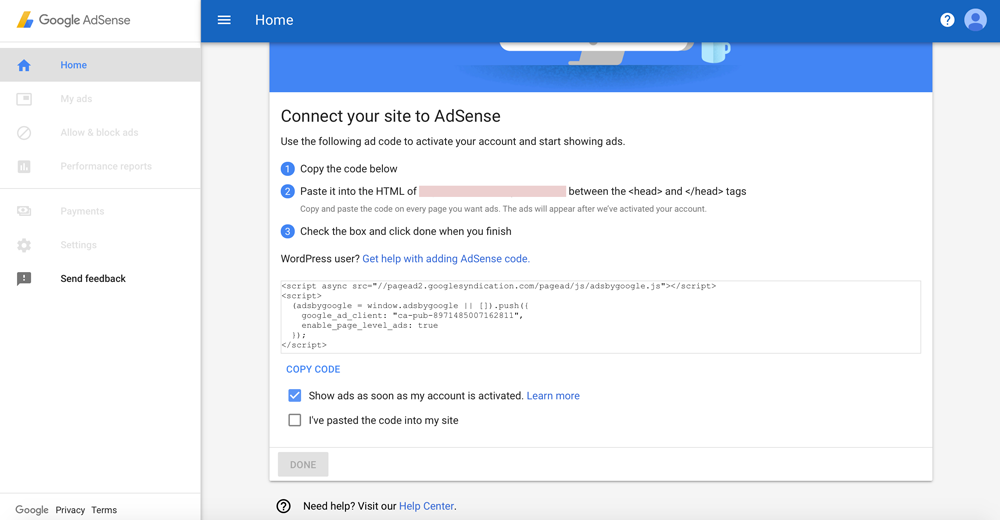The image size is (1000, 520).
Task: Click the help circle icon near Help Center
Action: pyautogui.click(x=283, y=506)
